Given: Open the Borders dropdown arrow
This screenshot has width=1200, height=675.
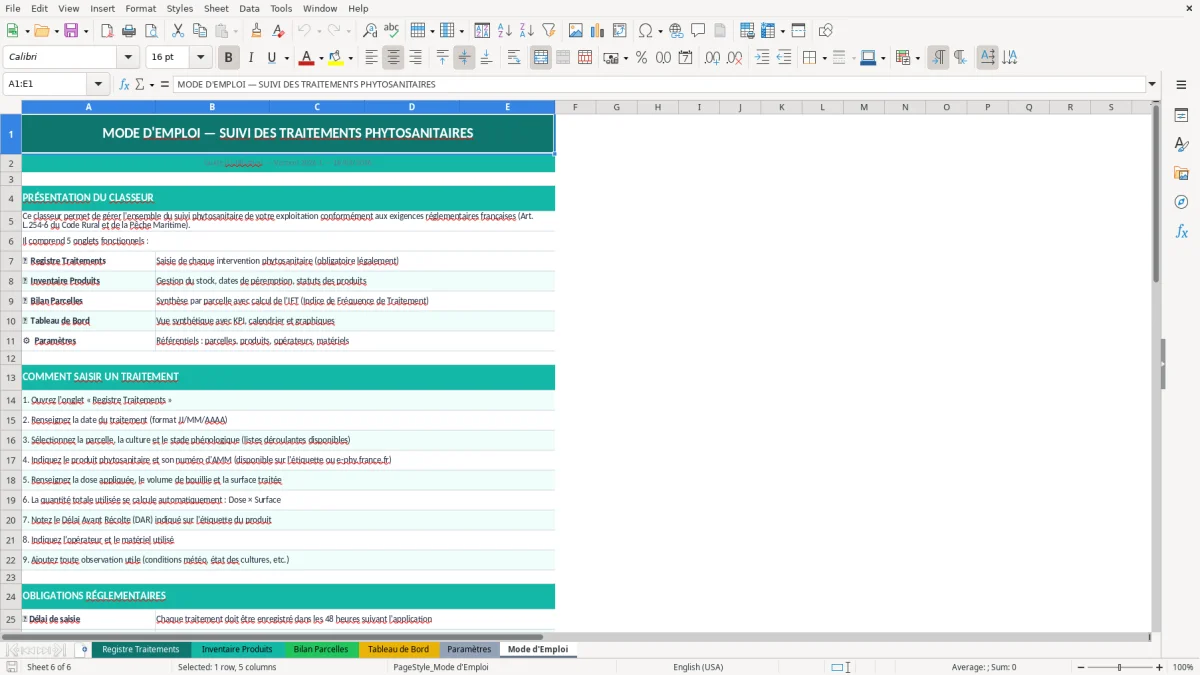Looking at the screenshot, I should point(823,58).
